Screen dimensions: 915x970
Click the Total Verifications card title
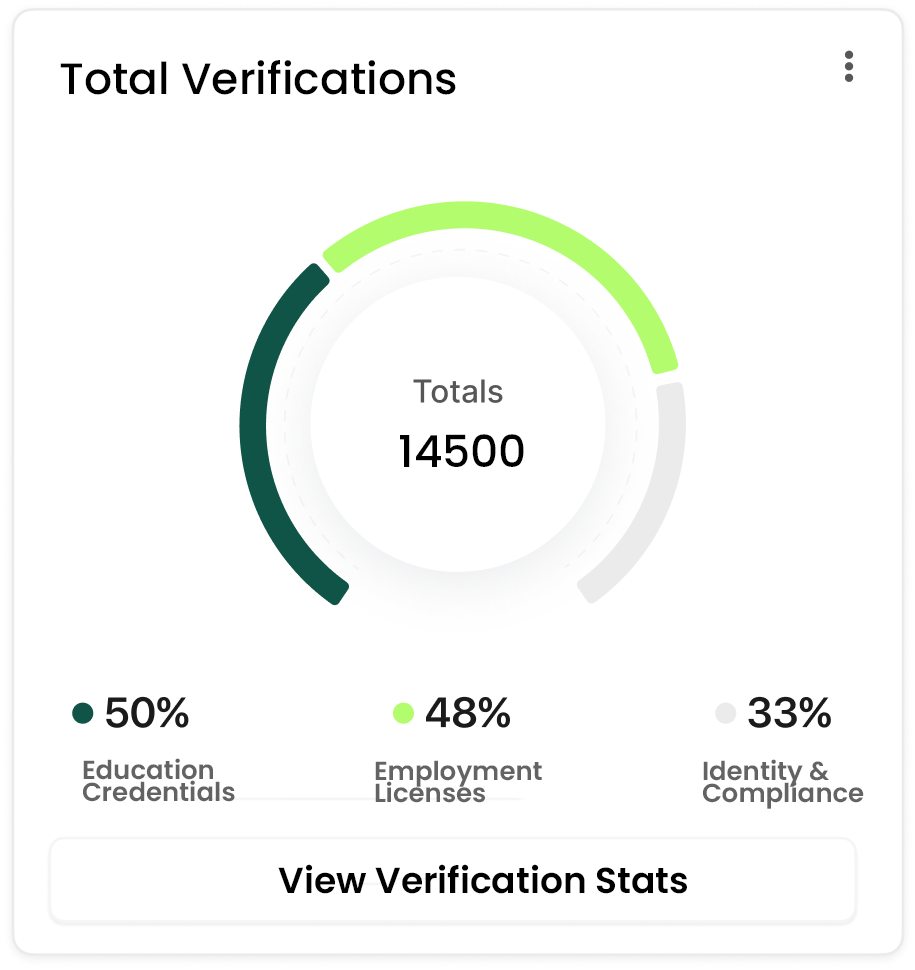tap(258, 79)
